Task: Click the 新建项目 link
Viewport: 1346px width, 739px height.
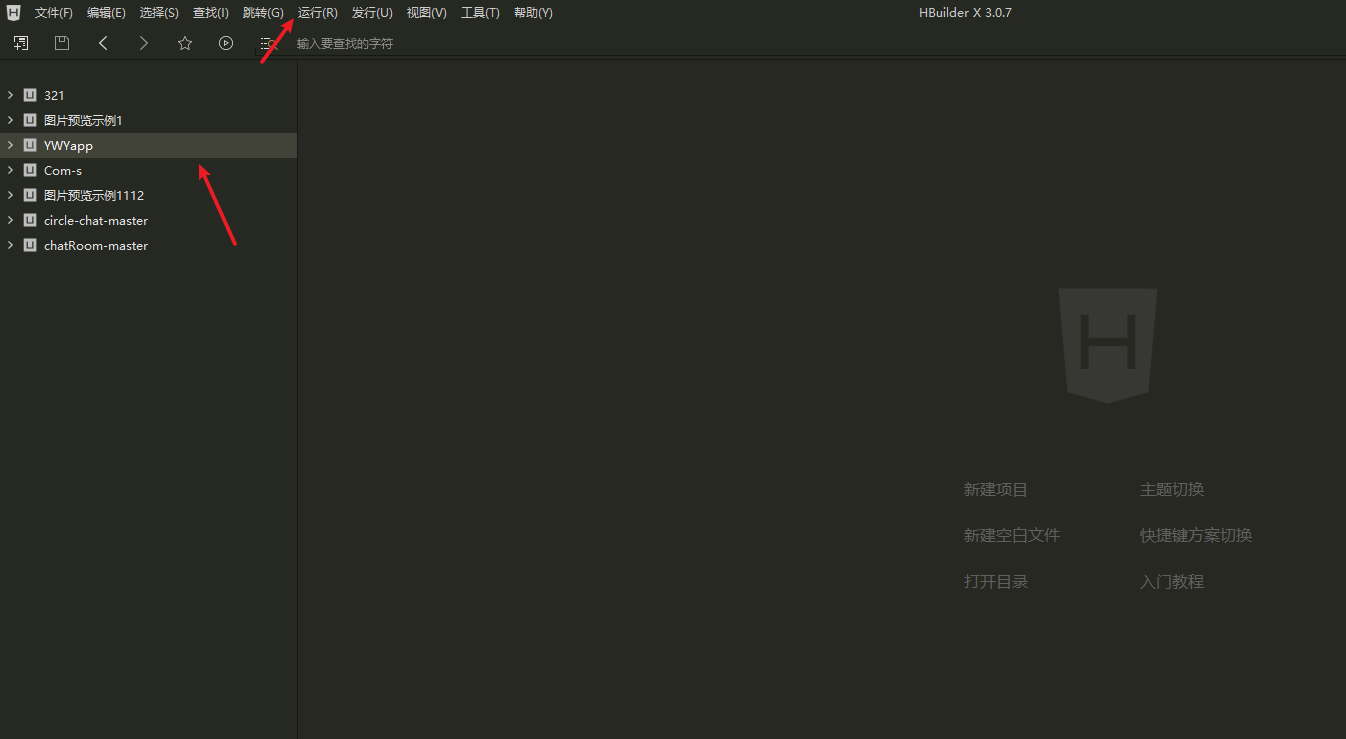Action: coord(996,490)
